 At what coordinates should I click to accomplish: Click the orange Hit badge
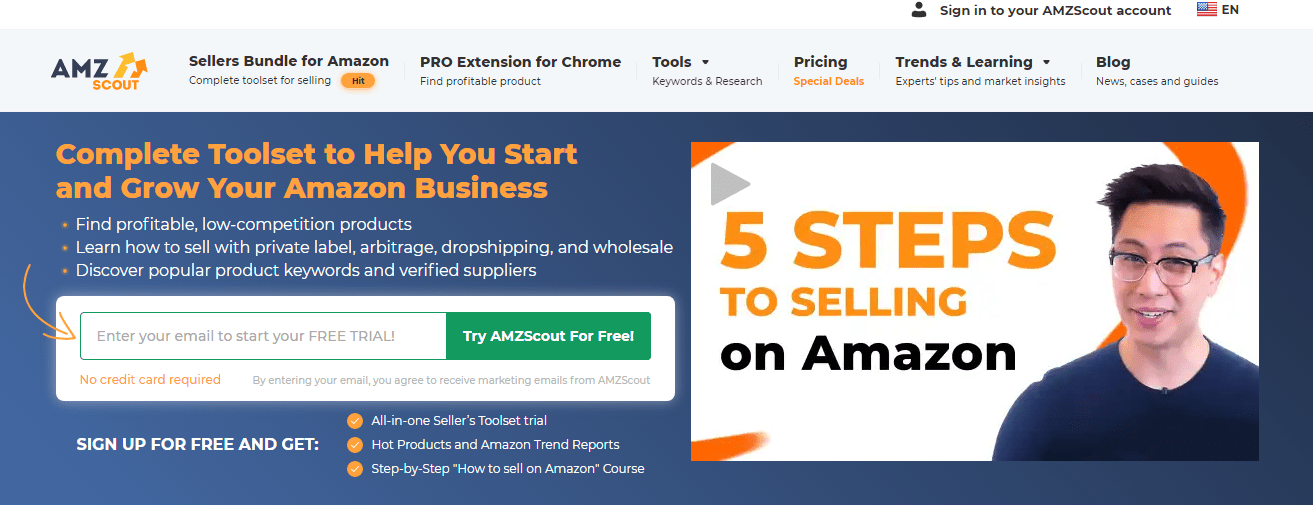pyautogui.click(x=358, y=81)
